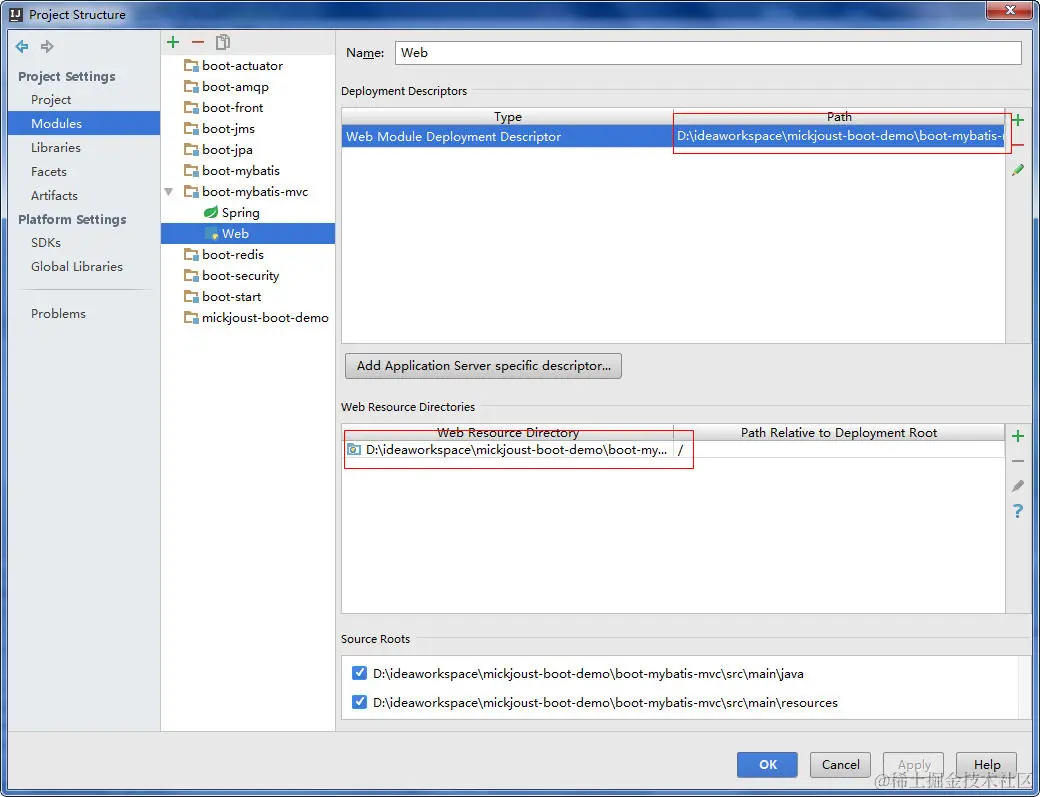Open the Global Libraries settings
Screen dimensions: 1040x797
pyautogui.click(x=77, y=267)
